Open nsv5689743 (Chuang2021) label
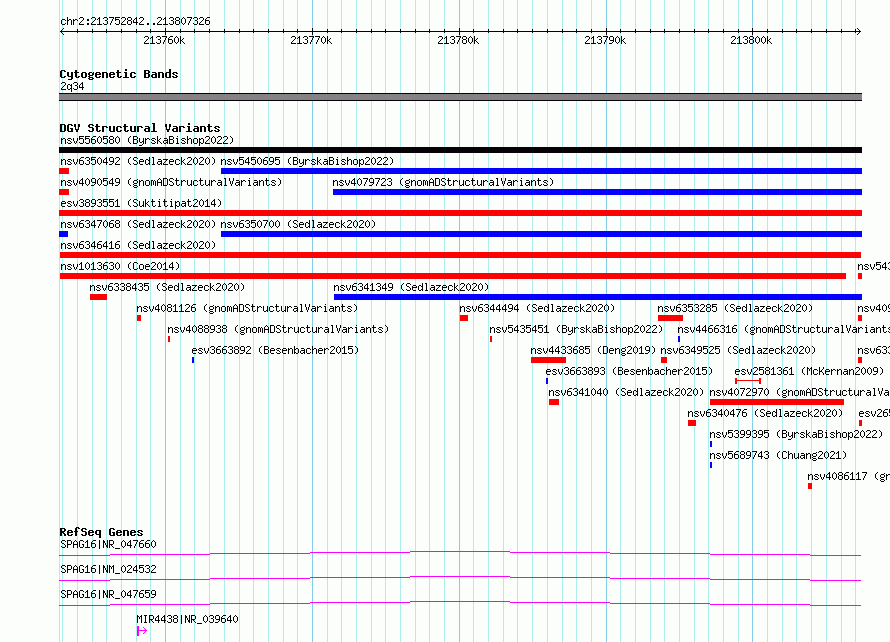Screen dimensions: 890x642 [x=778, y=455]
